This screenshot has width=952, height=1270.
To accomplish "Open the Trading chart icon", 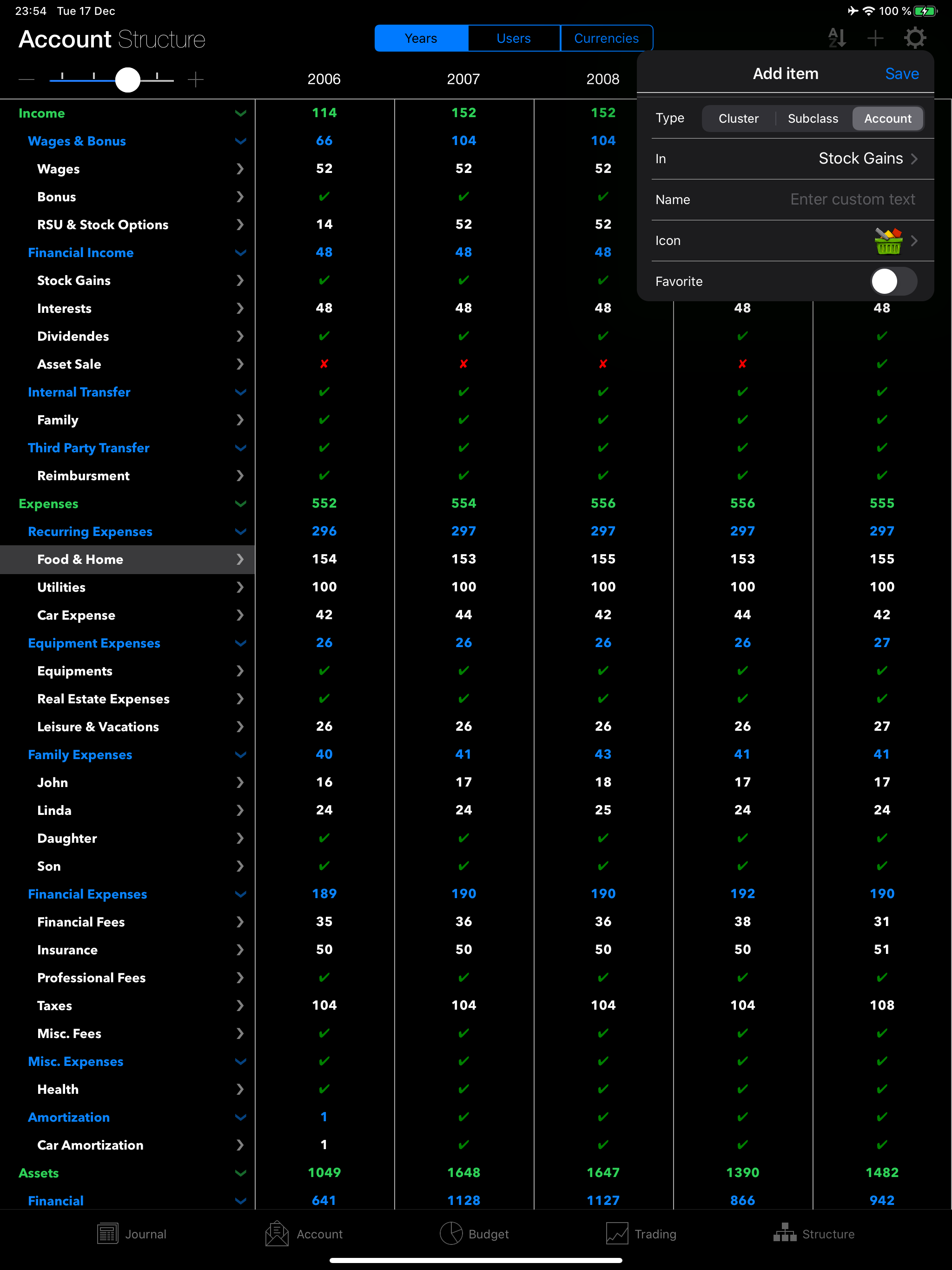I will [x=617, y=1234].
